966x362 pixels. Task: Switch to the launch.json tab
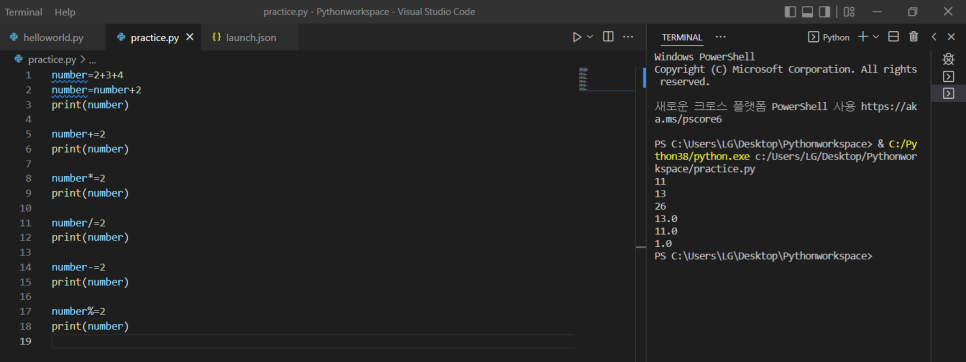pyautogui.click(x=250, y=38)
